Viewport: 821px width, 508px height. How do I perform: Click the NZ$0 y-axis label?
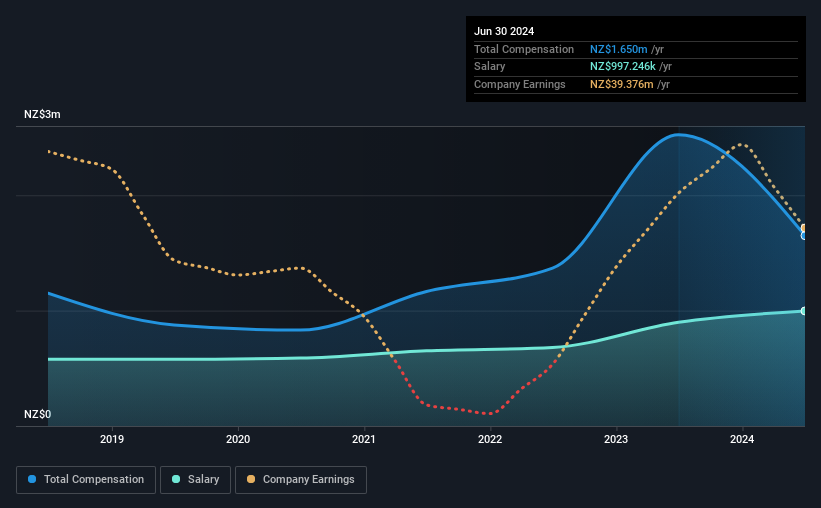[38, 414]
